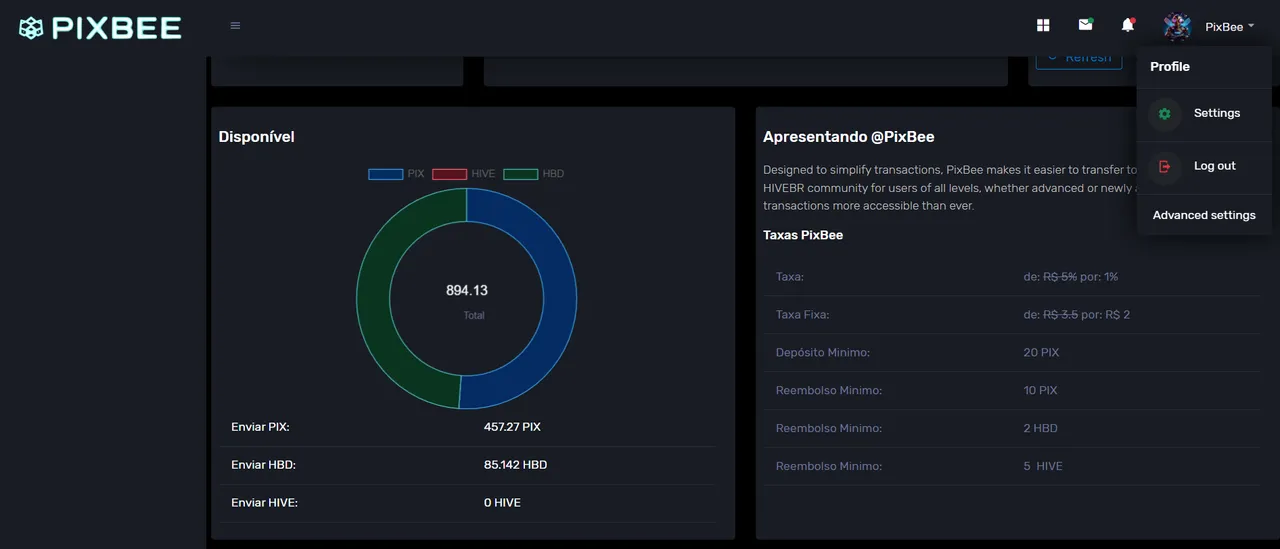This screenshot has width=1280, height=549.
Task: Click the Enviar PIX label
Action: pyautogui.click(x=260, y=427)
